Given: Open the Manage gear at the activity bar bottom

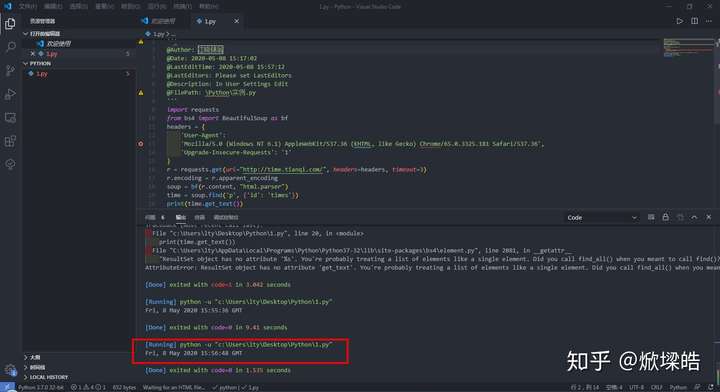Looking at the screenshot, I should (x=10, y=370).
